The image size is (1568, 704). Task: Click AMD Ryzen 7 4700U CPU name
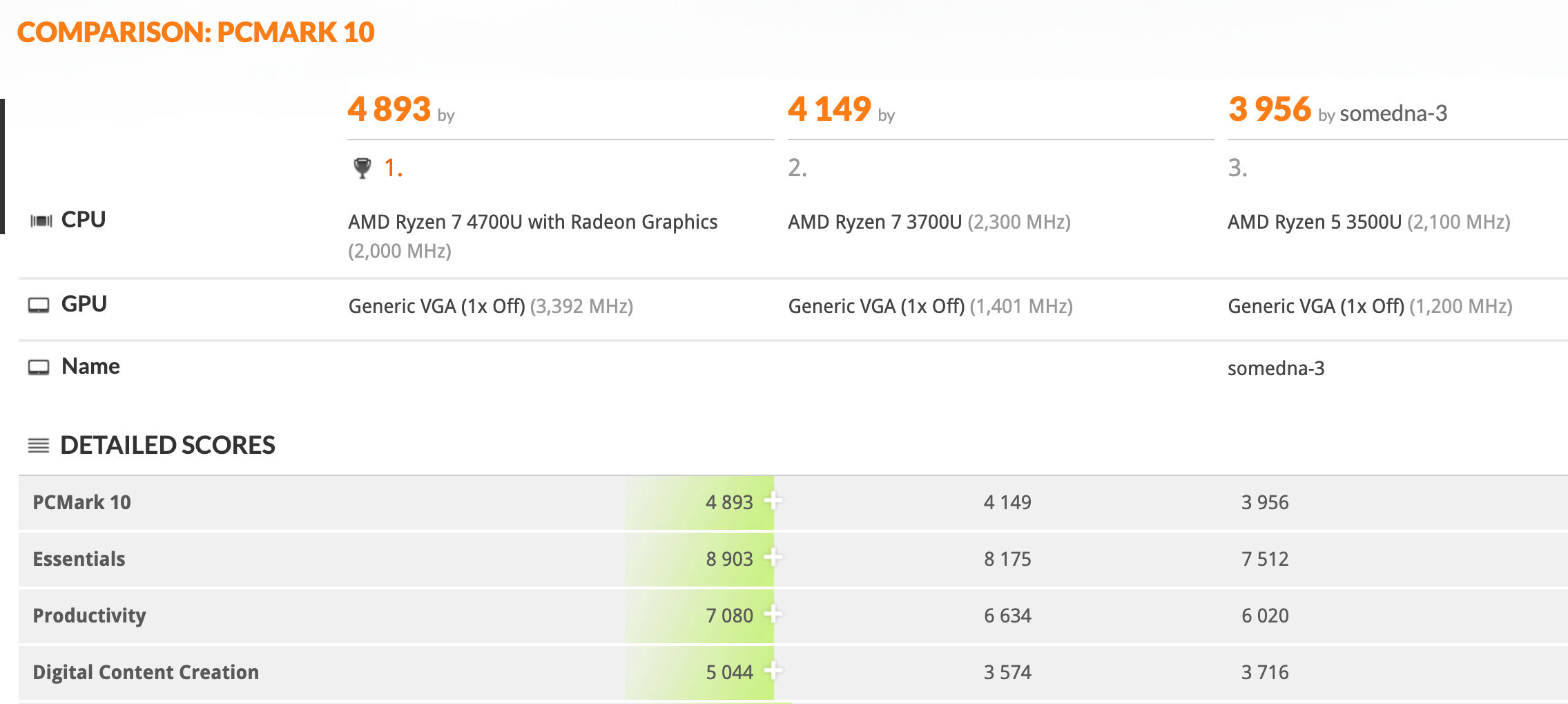(532, 222)
